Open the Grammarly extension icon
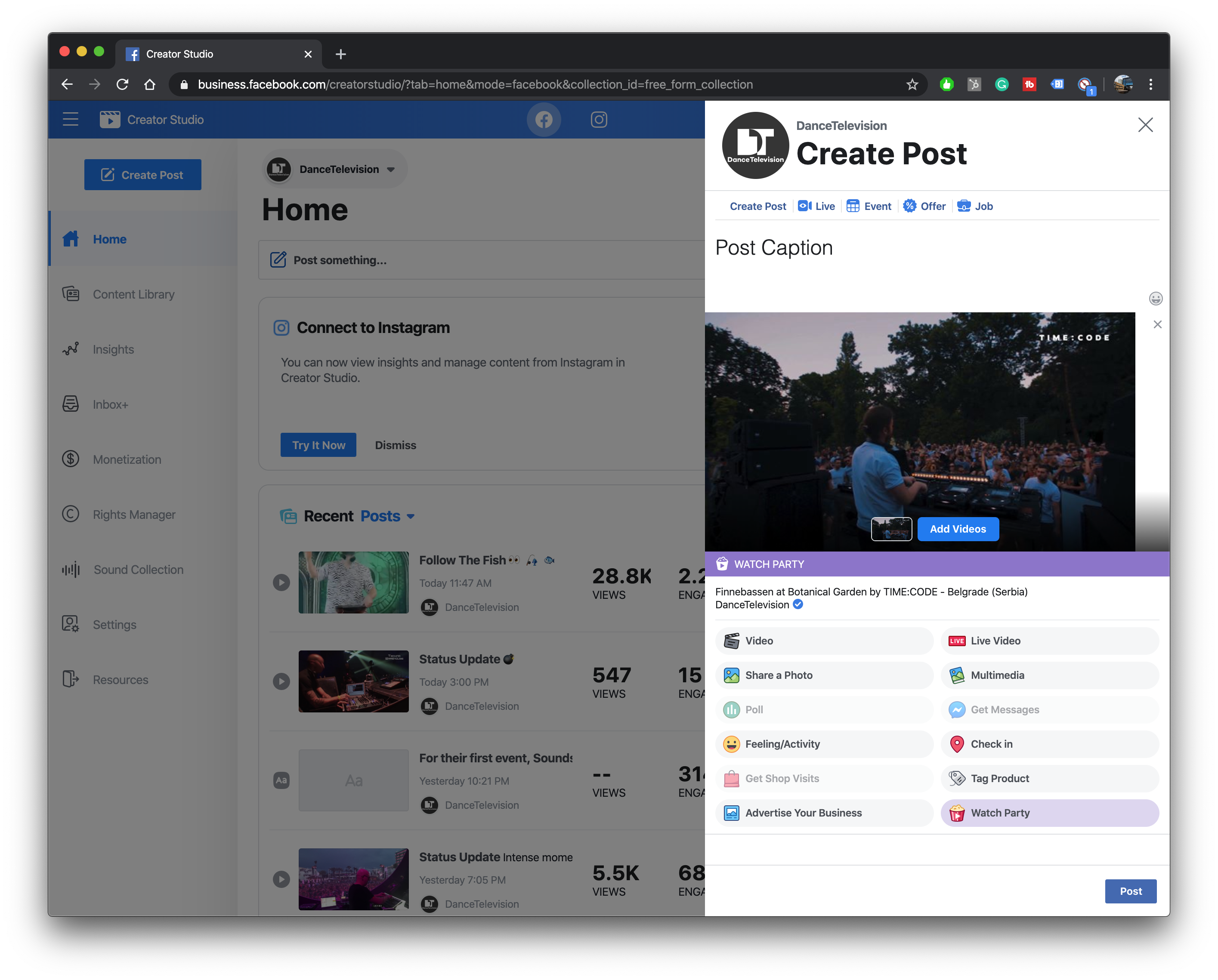Screen dimensions: 1218x980 1001,85
